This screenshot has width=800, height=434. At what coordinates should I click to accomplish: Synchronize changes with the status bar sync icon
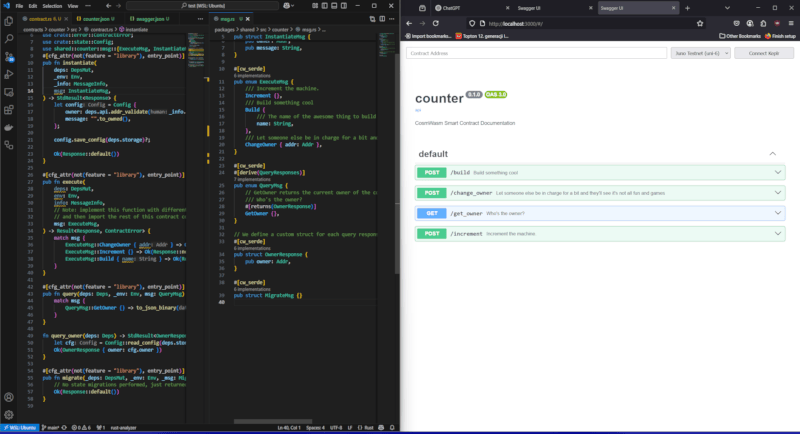(x=64, y=428)
